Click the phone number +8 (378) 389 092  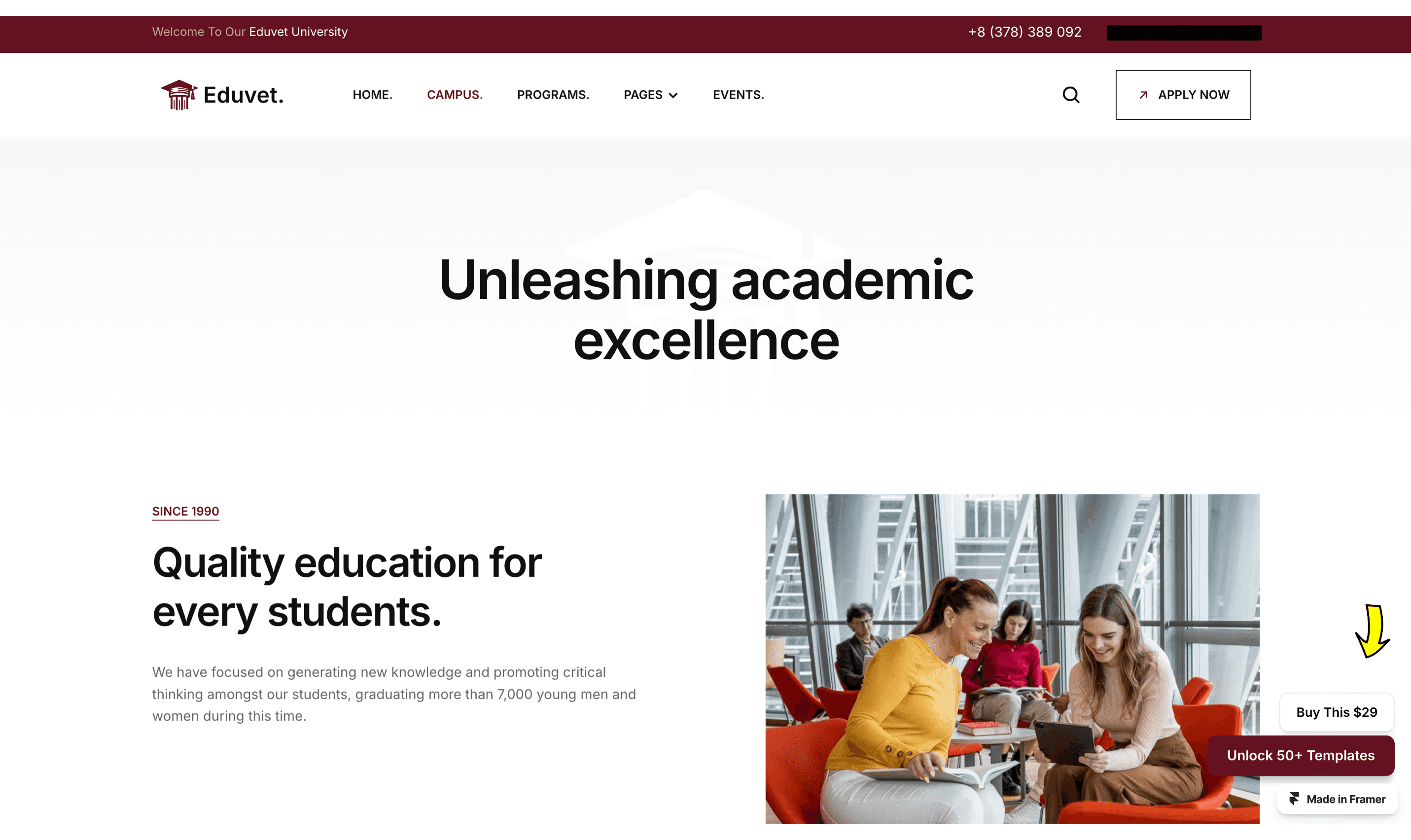[x=1024, y=32]
